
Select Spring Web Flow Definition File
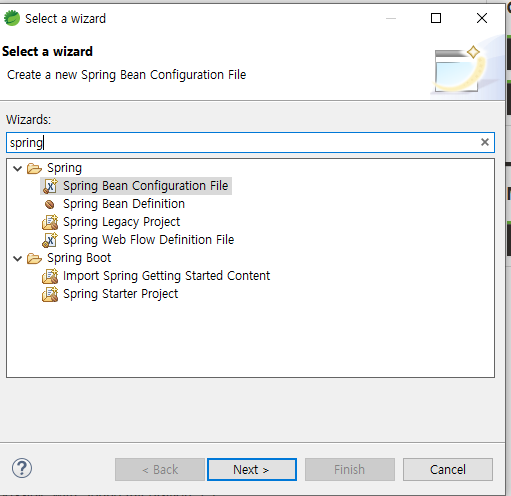point(149,240)
